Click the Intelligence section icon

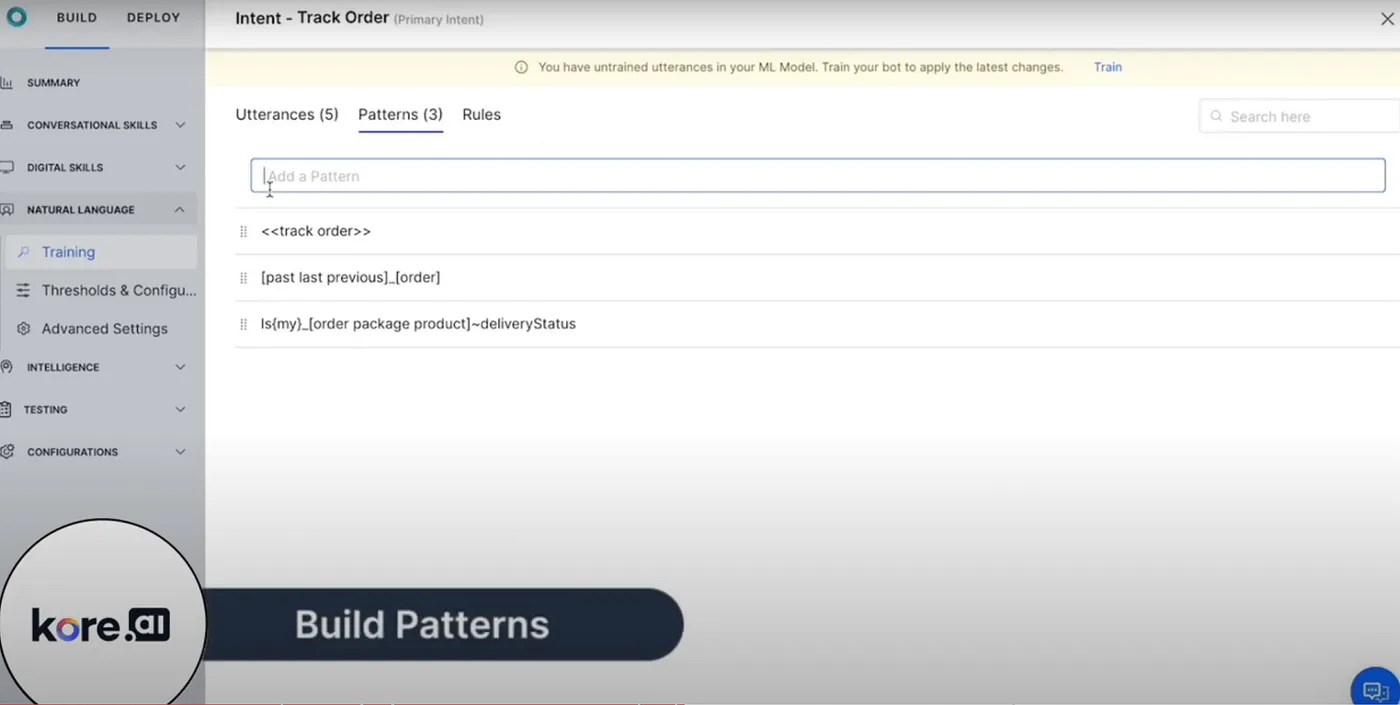pos(6,367)
